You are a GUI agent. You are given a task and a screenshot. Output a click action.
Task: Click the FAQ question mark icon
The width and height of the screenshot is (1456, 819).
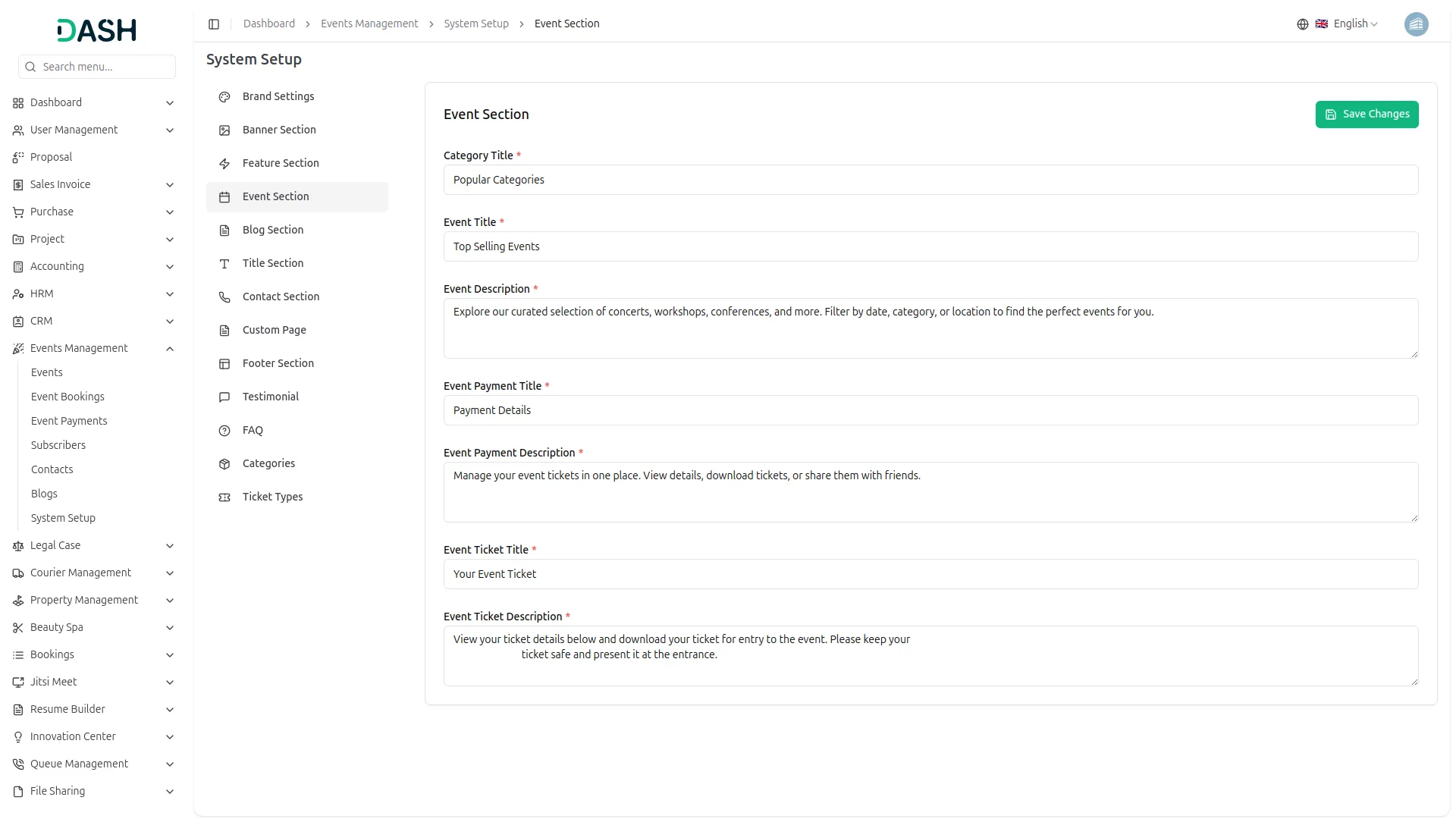(224, 431)
